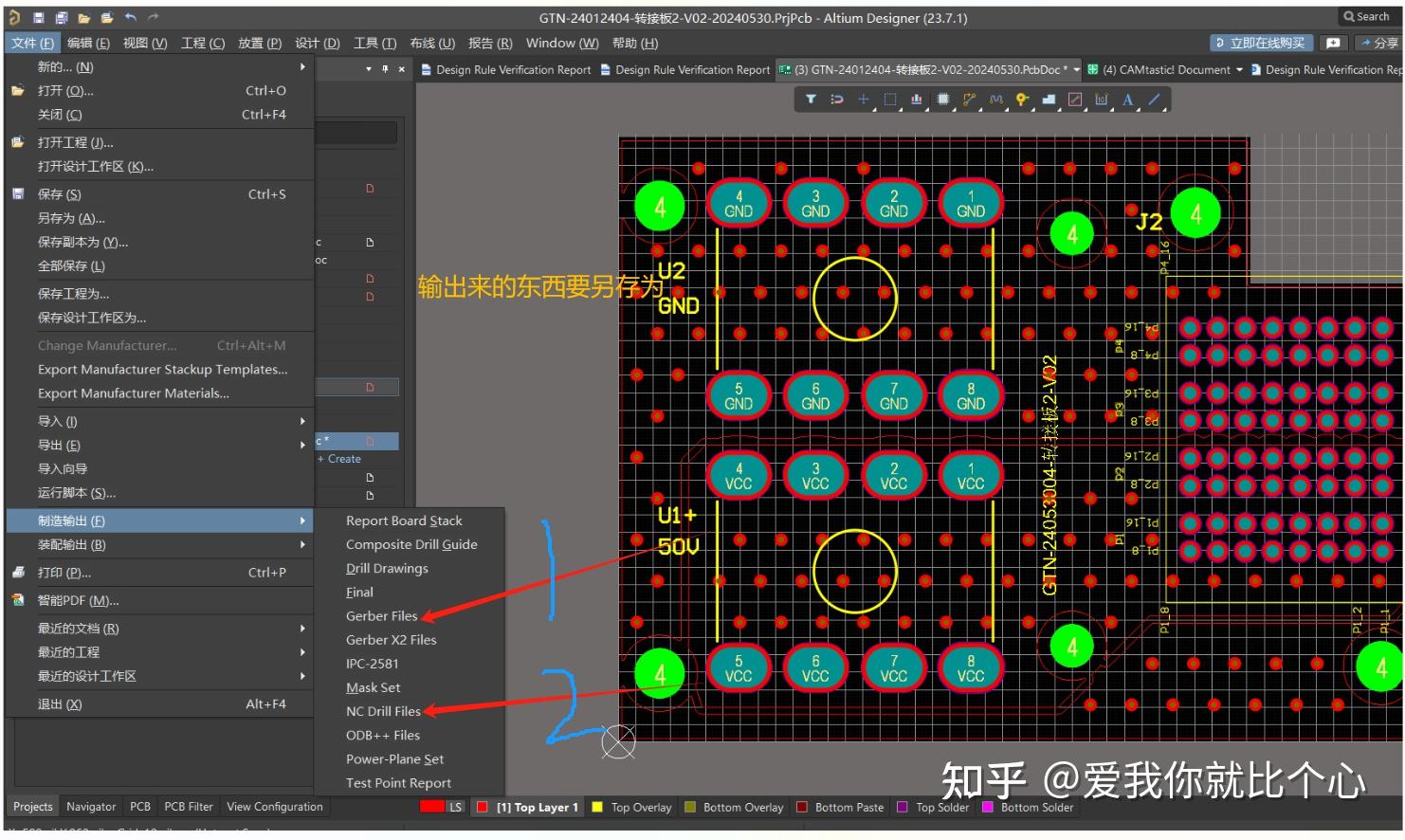Click the red Top Layer 1 color swatch
The image size is (1405, 840).
[x=482, y=807]
